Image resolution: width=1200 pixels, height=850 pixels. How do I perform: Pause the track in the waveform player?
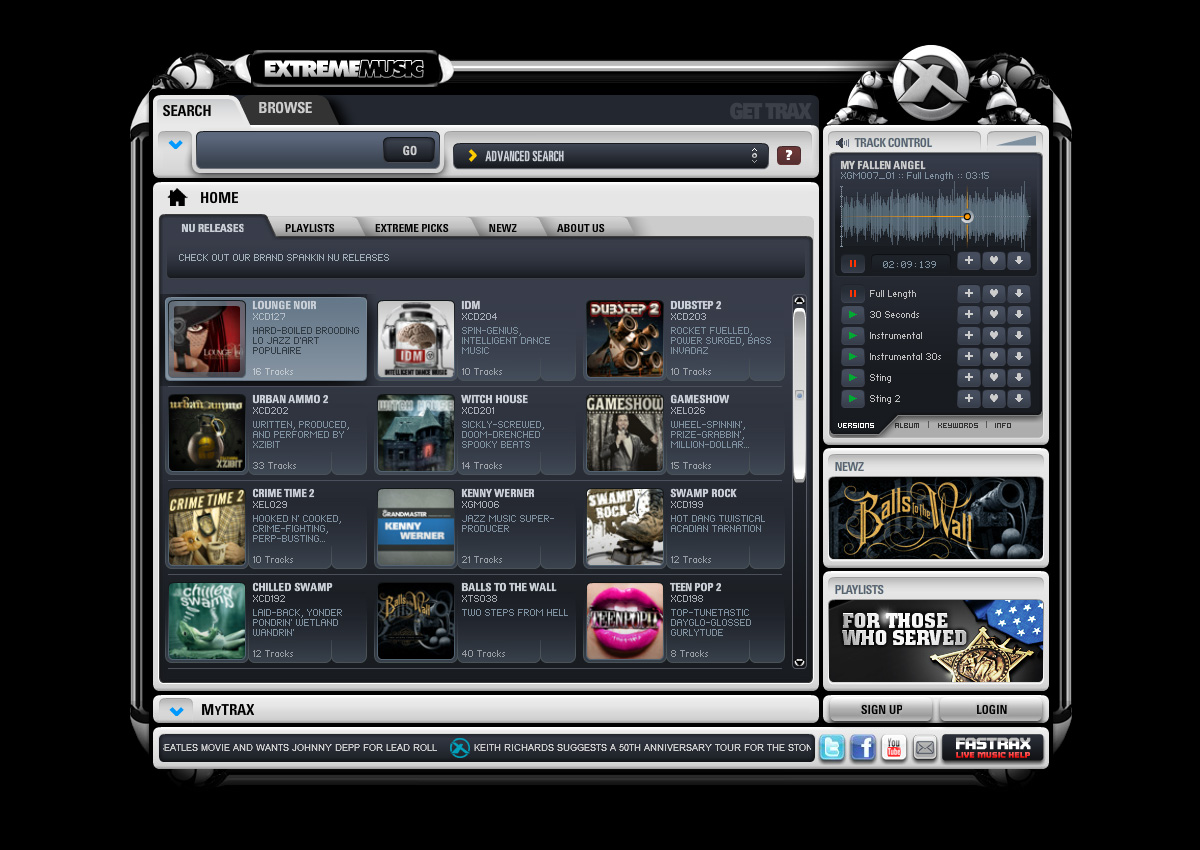853,263
